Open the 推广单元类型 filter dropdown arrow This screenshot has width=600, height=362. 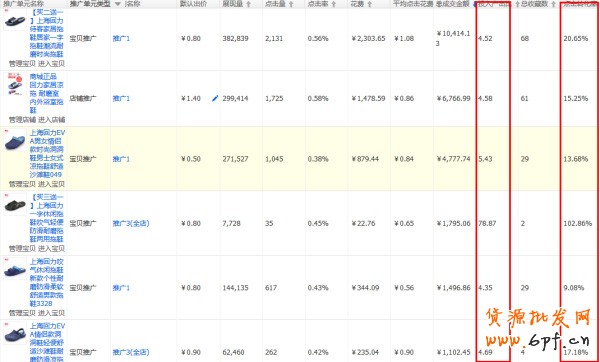pos(118,4)
